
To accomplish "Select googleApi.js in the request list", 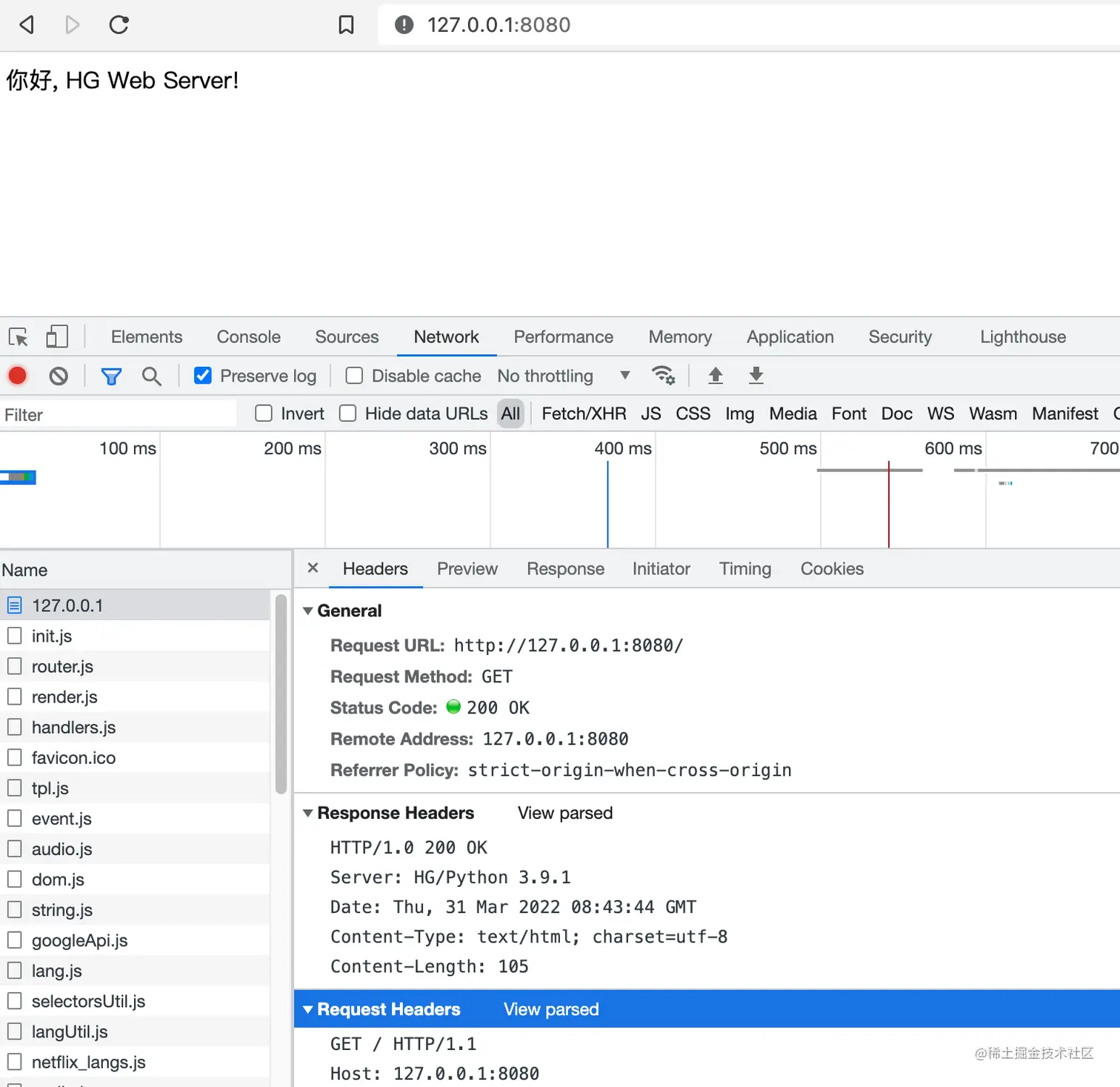I will coord(135,940).
